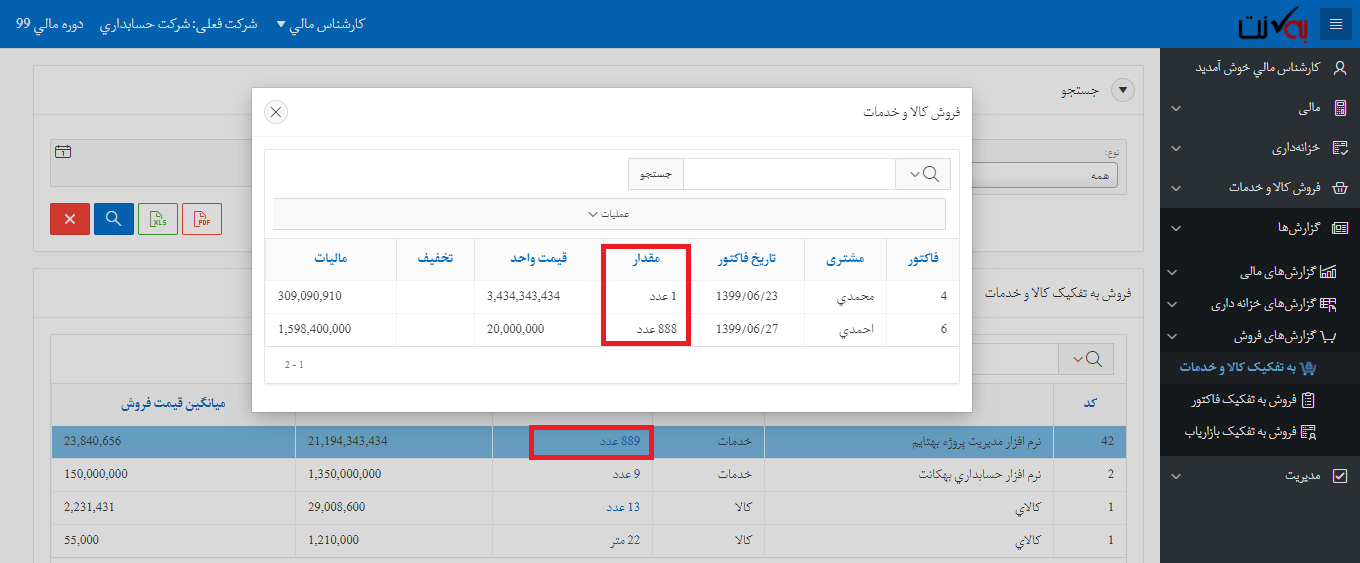
Task: Click میانگین قیمت فروش column header
Action: (x=174, y=404)
